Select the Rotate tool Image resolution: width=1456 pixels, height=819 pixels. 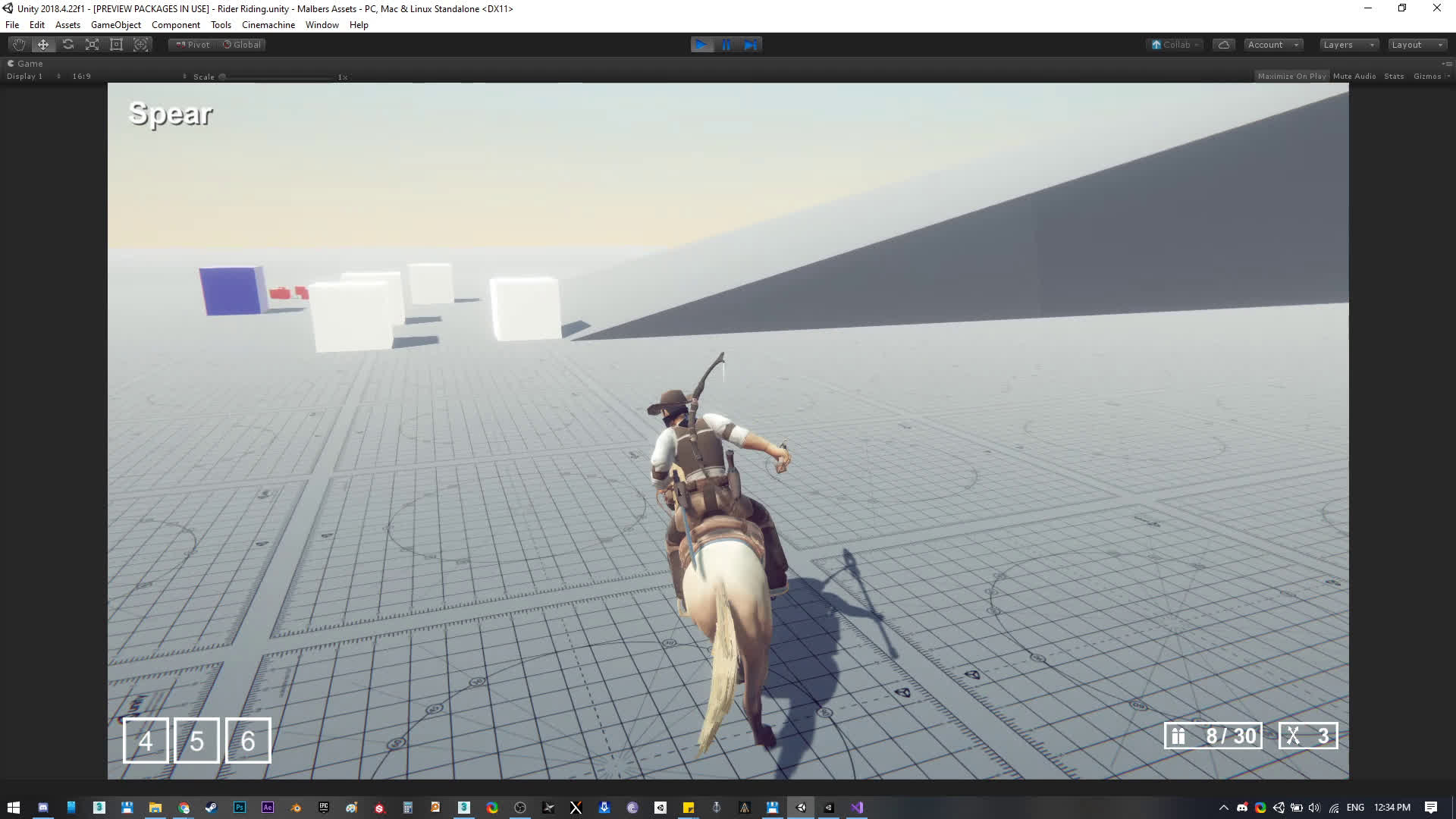[68, 45]
